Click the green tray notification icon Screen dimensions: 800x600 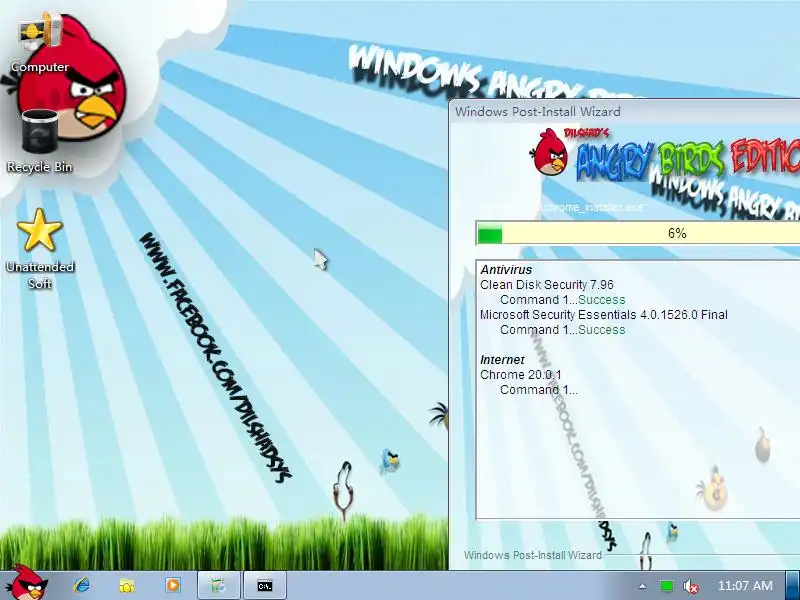coord(666,586)
